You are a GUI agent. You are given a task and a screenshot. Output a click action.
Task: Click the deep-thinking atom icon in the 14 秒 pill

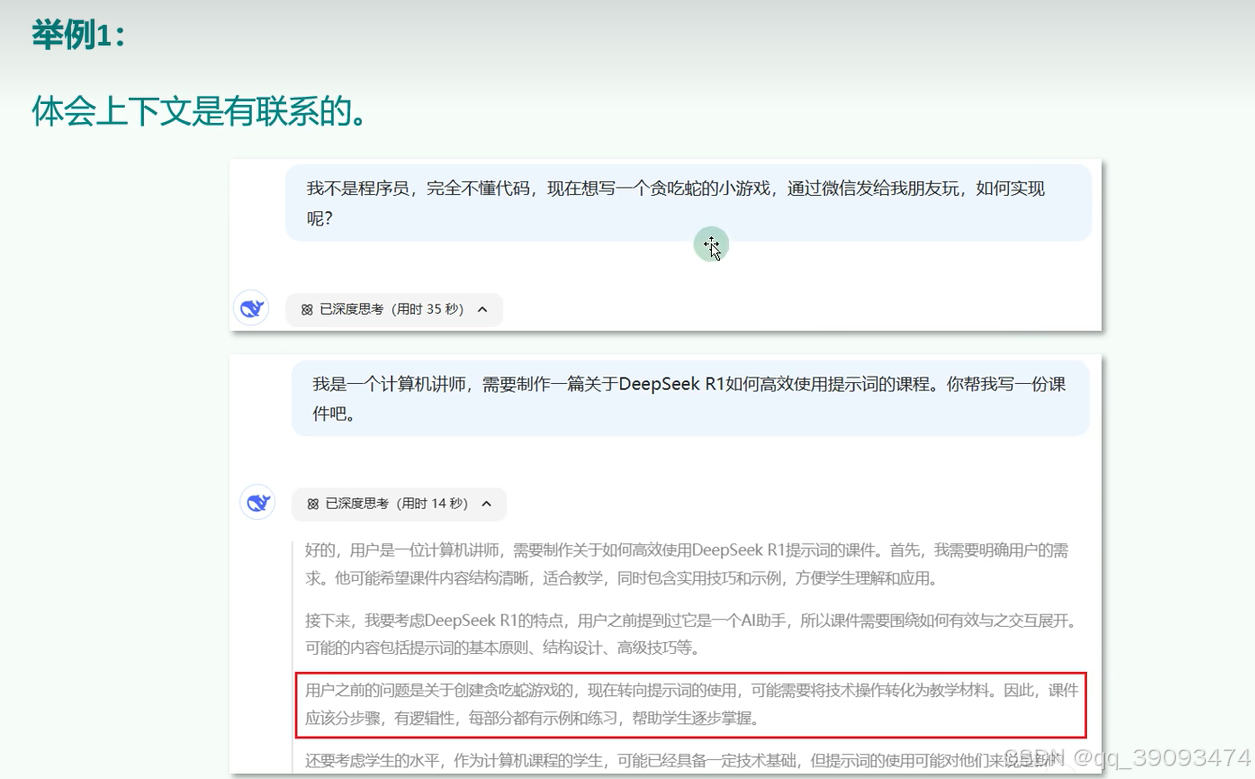(313, 504)
